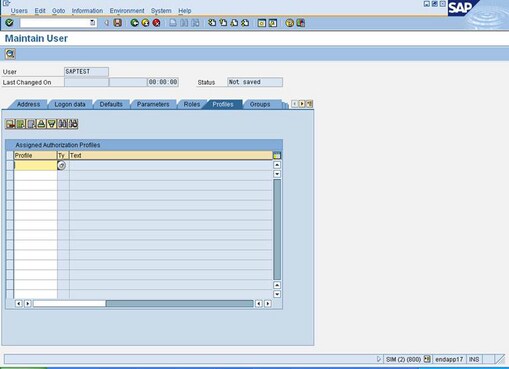Select the first row selector in profiles table
509x369 pixels.
click(x=10, y=165)
